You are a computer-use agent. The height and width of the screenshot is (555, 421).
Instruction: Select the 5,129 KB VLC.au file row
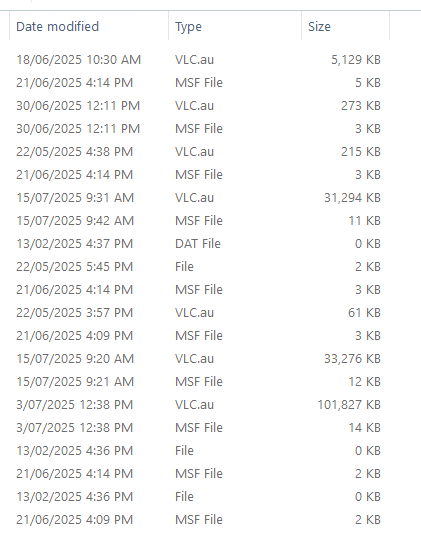click(198, 60)
